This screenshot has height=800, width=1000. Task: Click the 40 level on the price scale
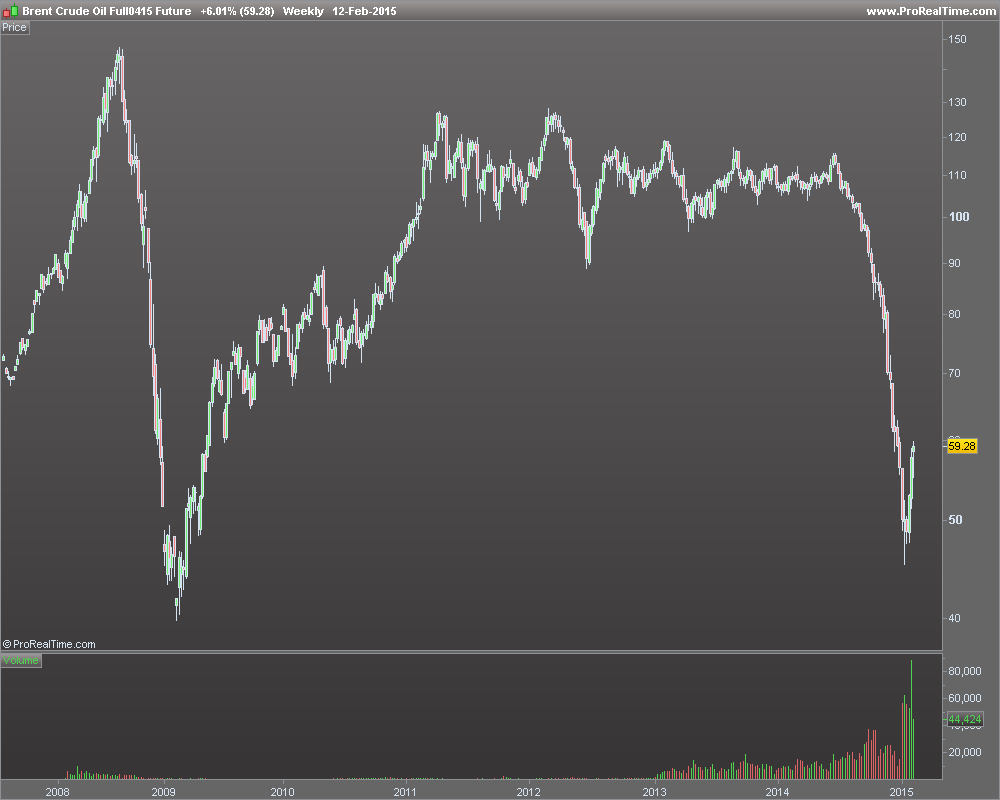(954, 618)
